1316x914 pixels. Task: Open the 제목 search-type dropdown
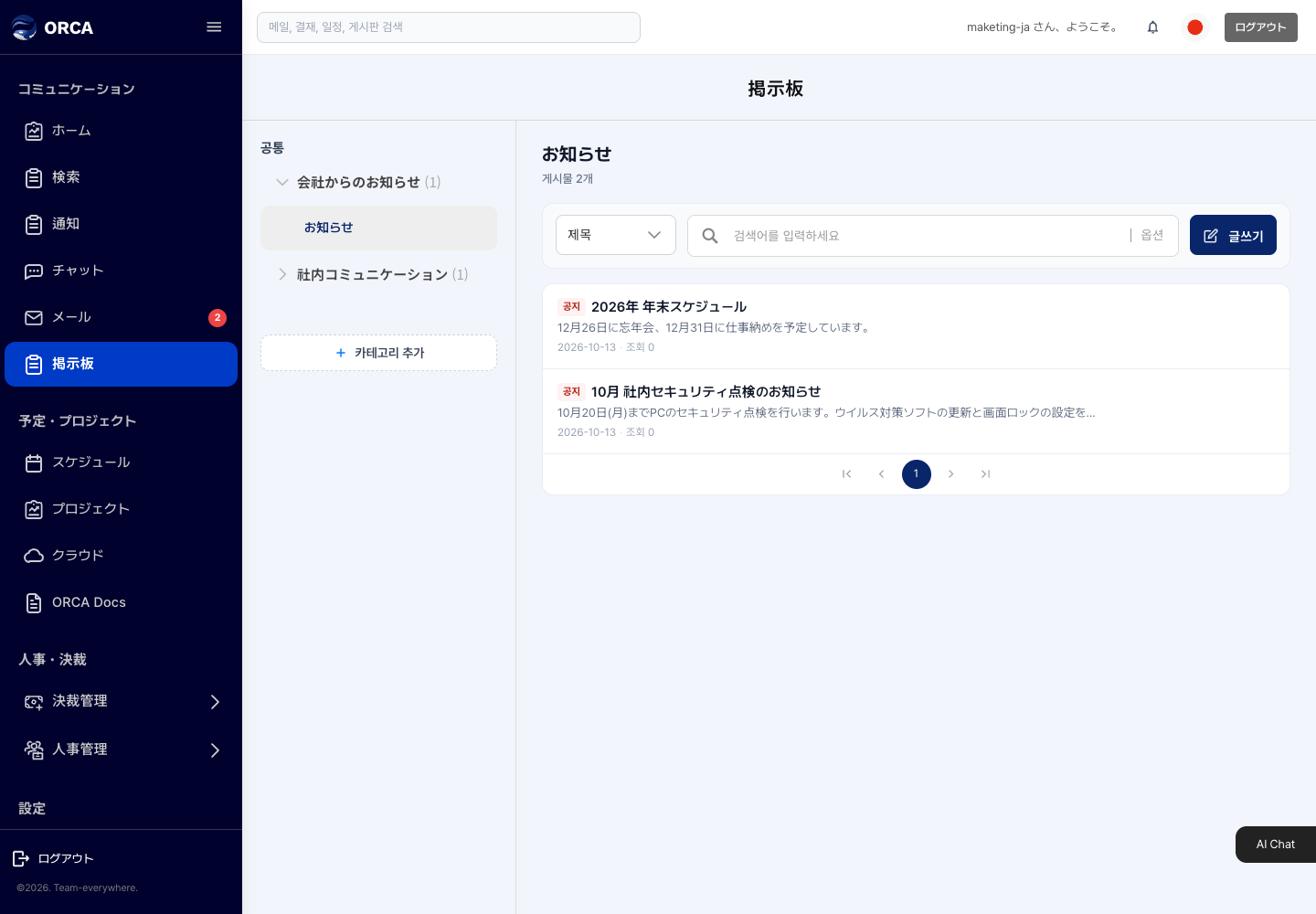click(x=616, y=235)
